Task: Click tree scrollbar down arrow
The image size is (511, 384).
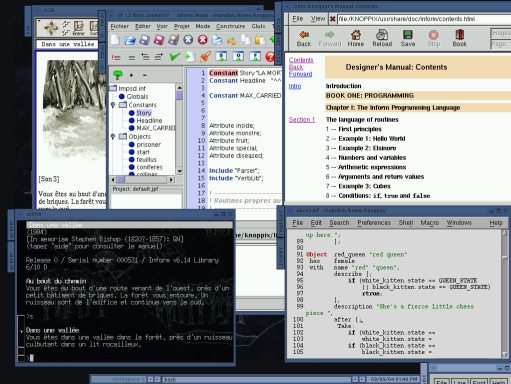Action: [x=179, y=171]
